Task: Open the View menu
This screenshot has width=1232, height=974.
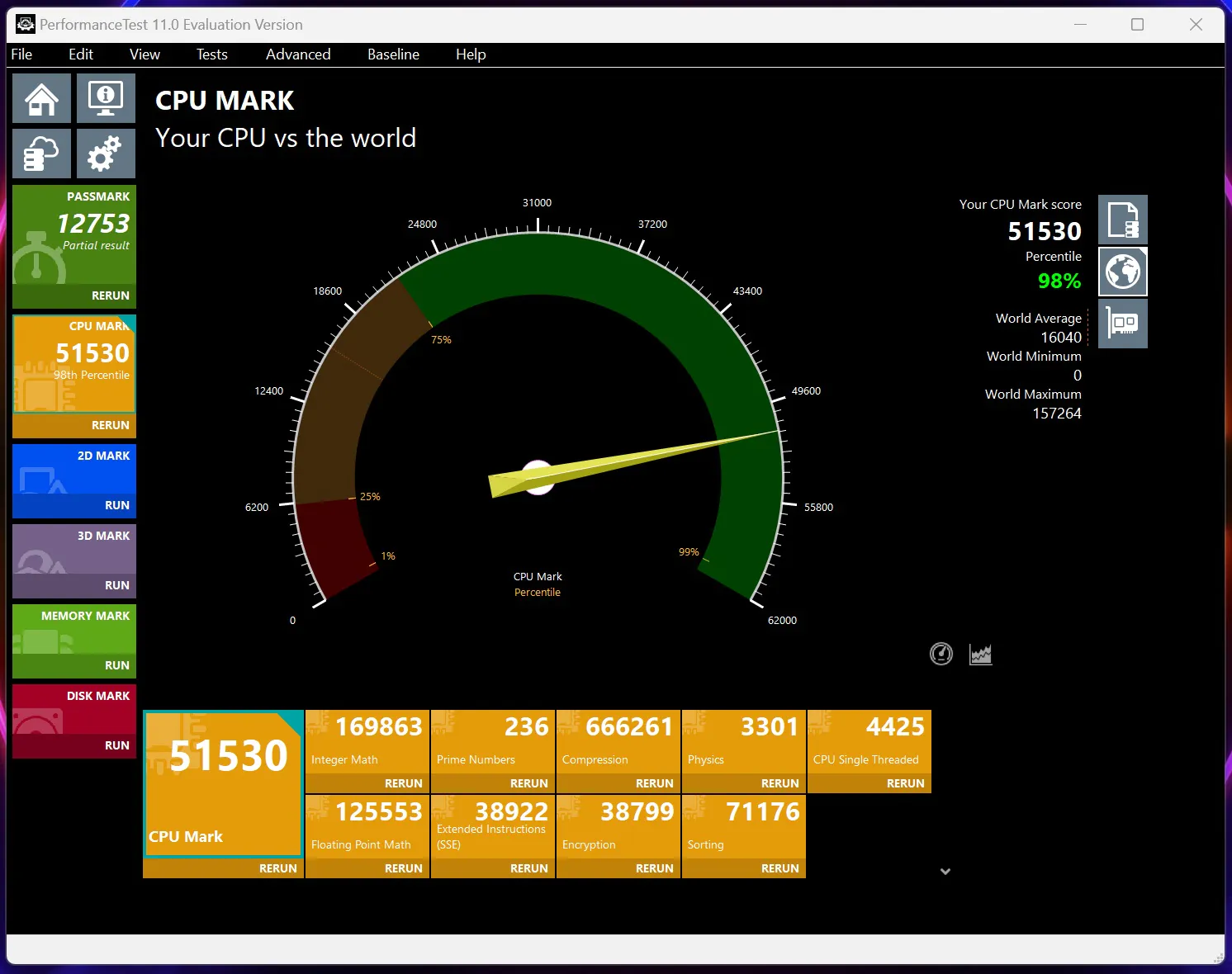Action: coord(145,54)
